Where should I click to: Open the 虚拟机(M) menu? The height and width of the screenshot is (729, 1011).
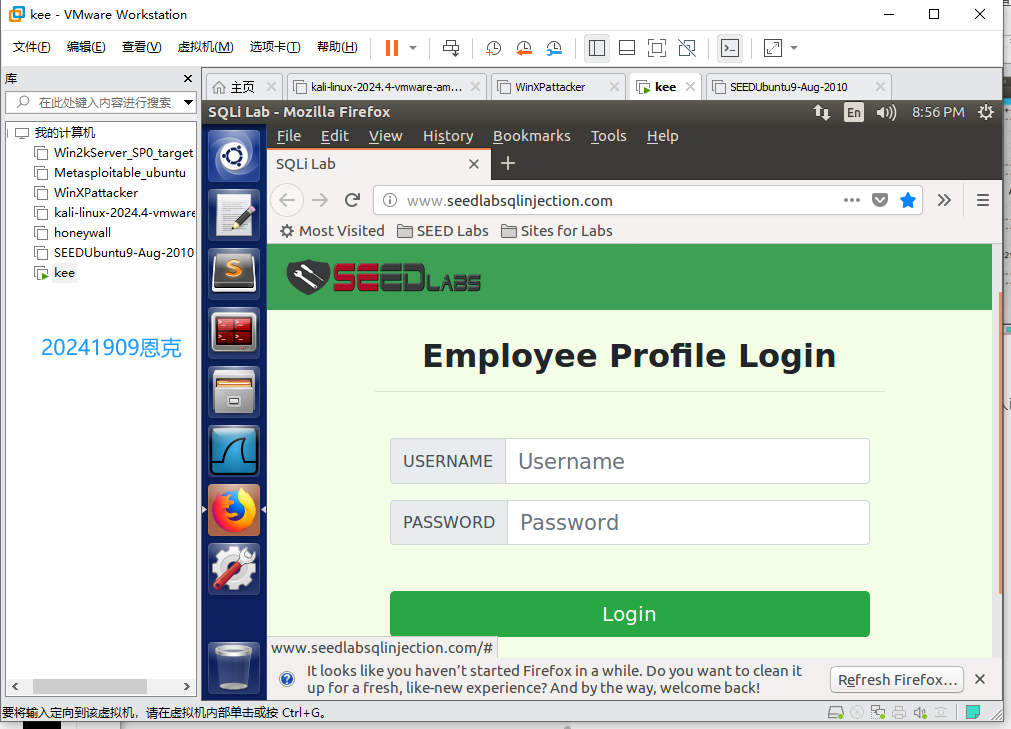pyautogui.click(x=205, y=47)
